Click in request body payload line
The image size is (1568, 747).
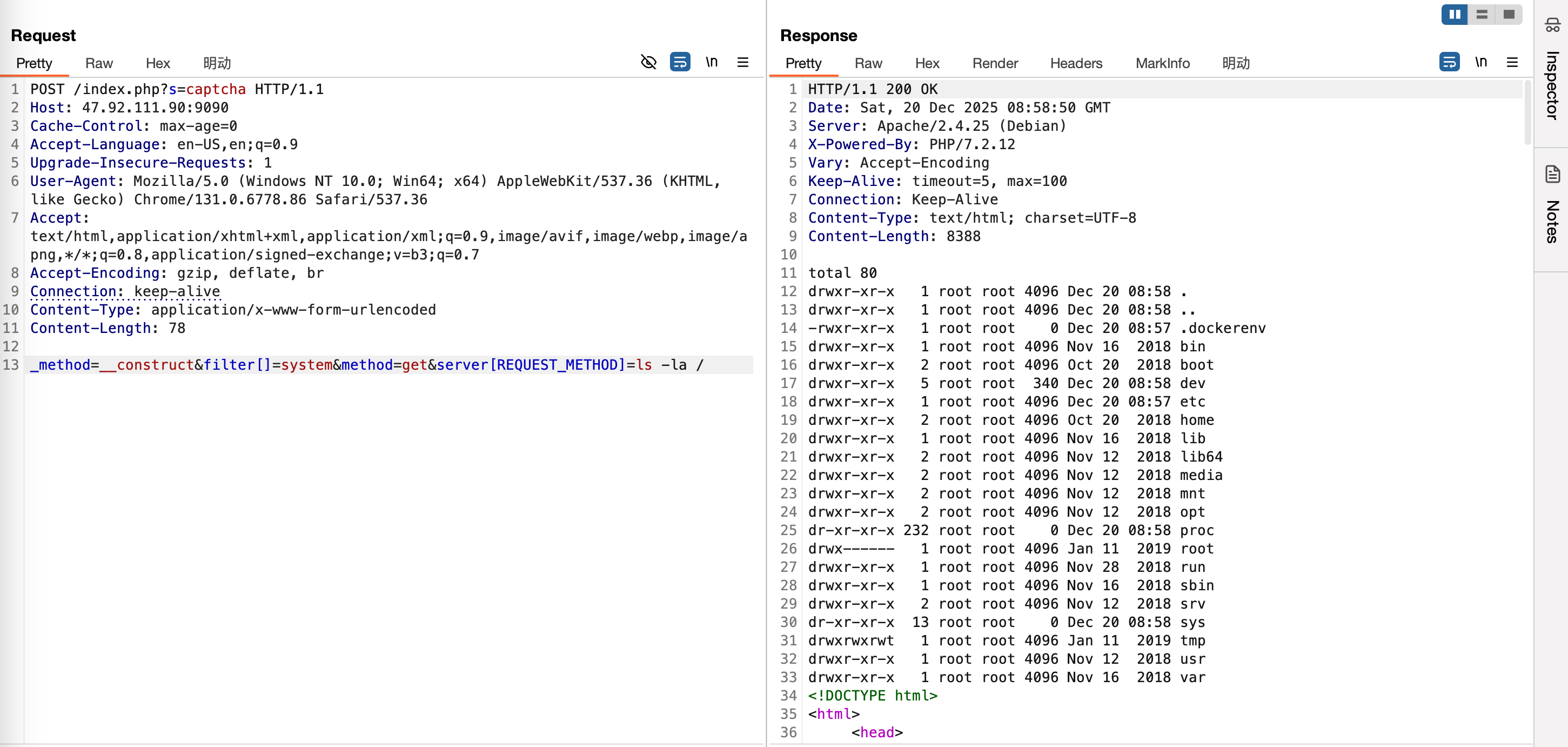[365, 365]
